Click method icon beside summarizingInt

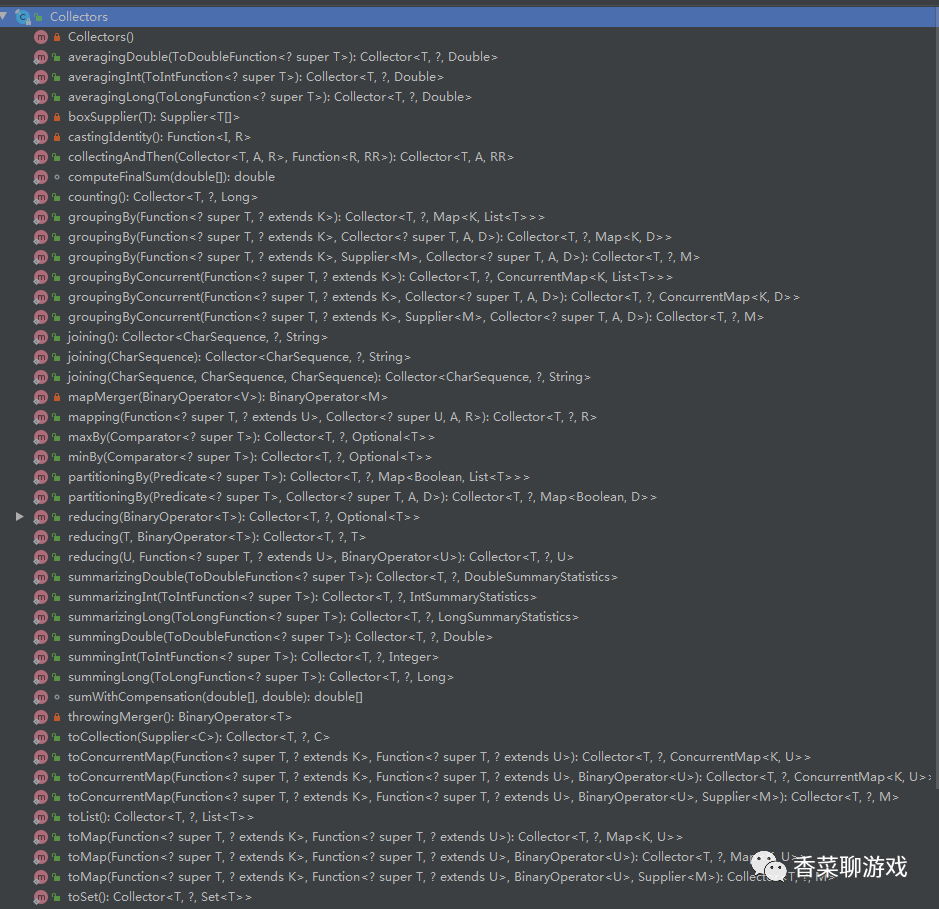pos(40,597)
